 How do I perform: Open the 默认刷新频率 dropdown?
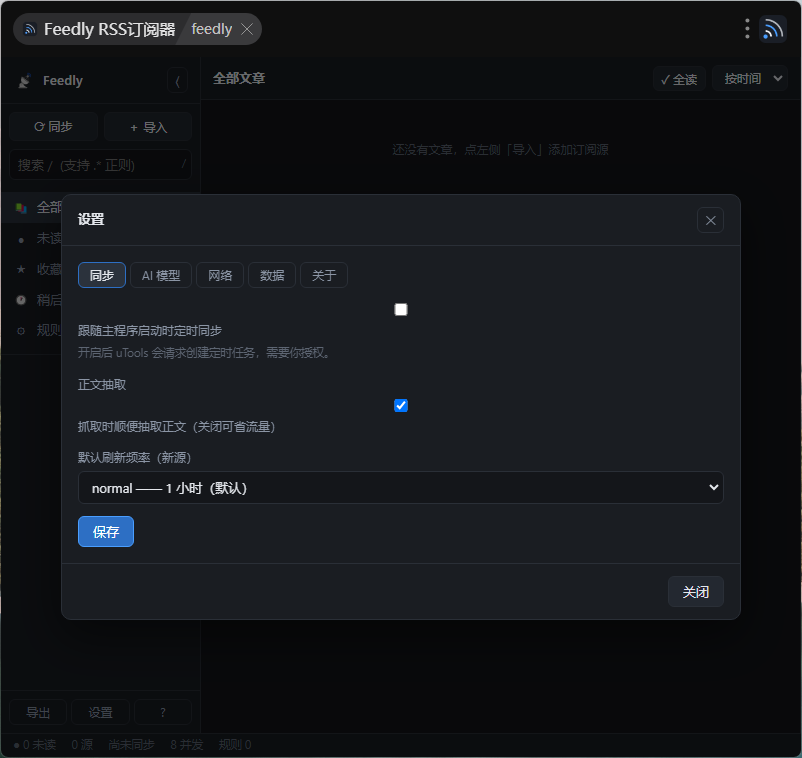click(400, 487)
